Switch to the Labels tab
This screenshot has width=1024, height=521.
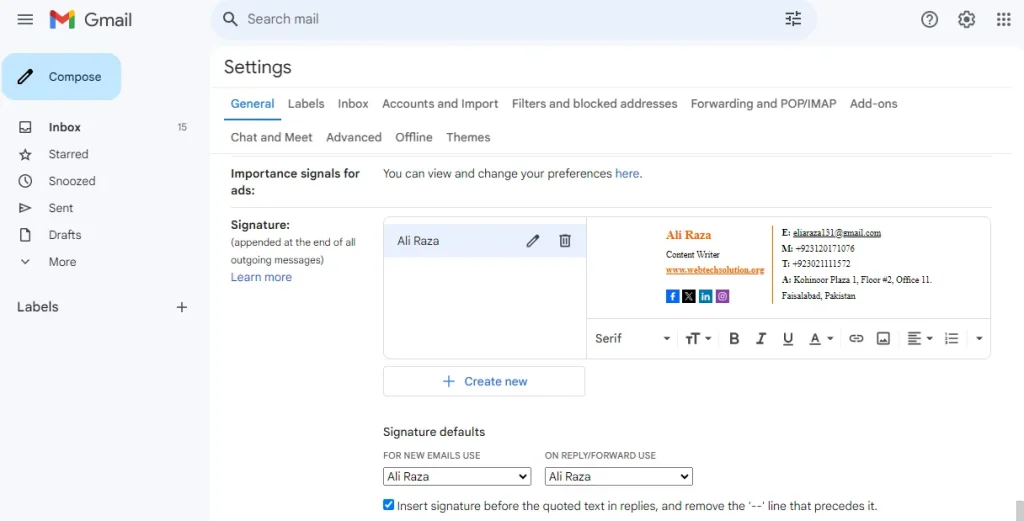(306, 104)
